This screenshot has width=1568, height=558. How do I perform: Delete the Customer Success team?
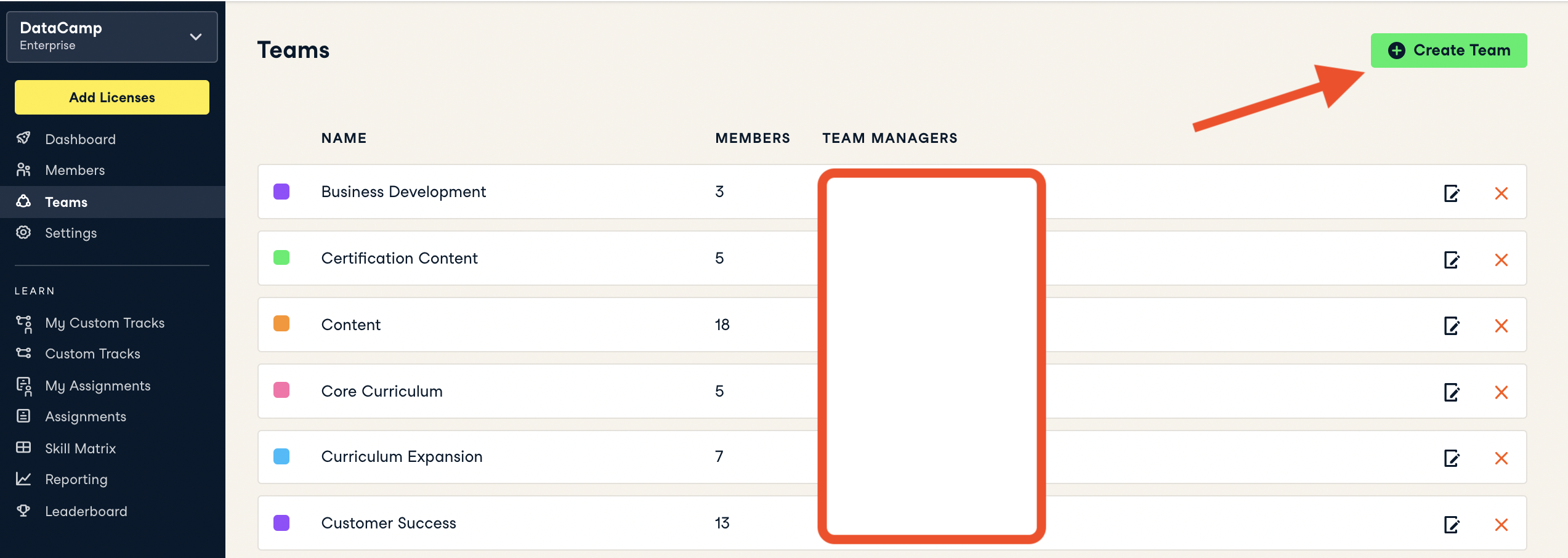[1501, 525]
